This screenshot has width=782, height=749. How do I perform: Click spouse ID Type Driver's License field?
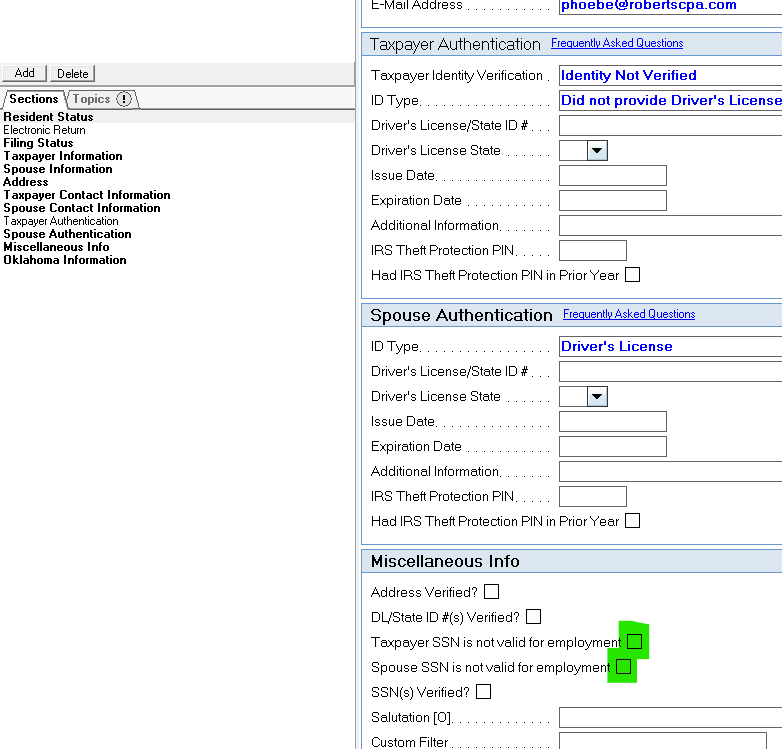(670, 346)
